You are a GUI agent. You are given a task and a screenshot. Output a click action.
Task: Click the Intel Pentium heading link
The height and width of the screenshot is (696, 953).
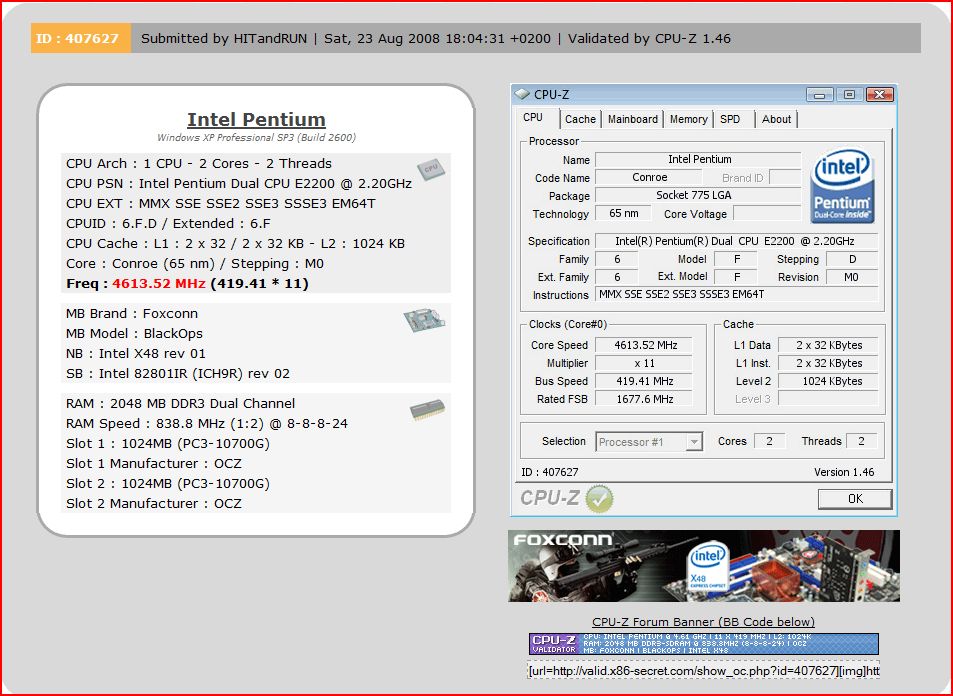click(256, 120)
